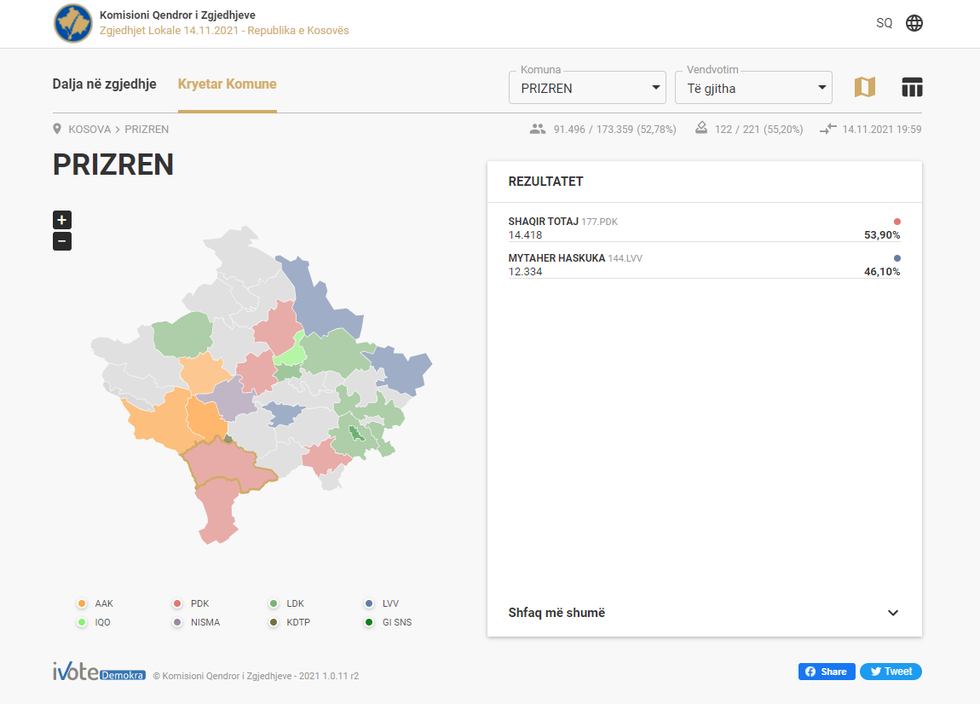Image resolution: width=980 pixels, height=704 pixels.
Task: Click the SQ language label
Action: click(884, 23)
